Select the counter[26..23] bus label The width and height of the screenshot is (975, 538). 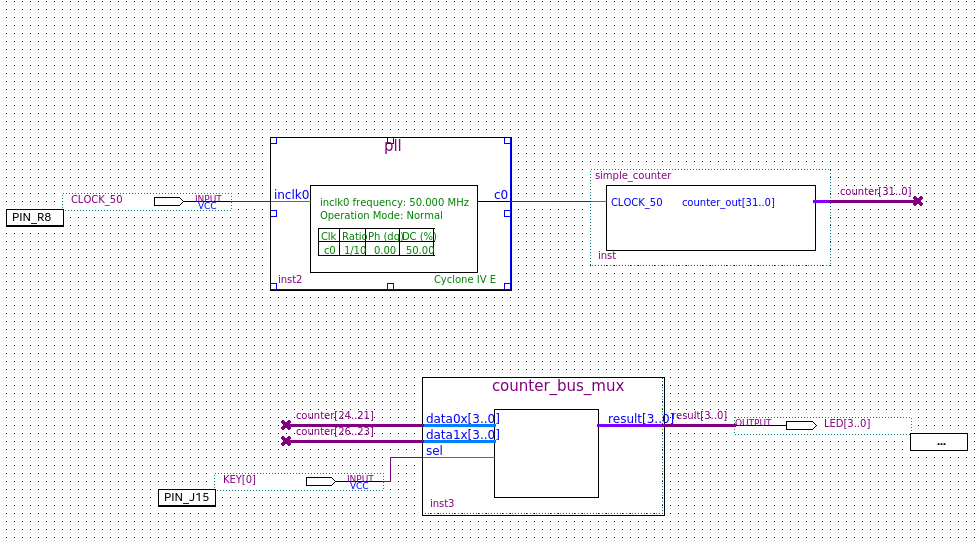tap(335, 431)
